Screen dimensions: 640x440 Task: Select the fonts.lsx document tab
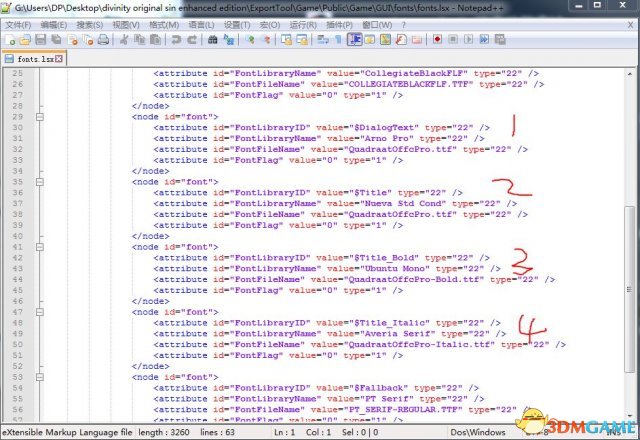[33, 59]
